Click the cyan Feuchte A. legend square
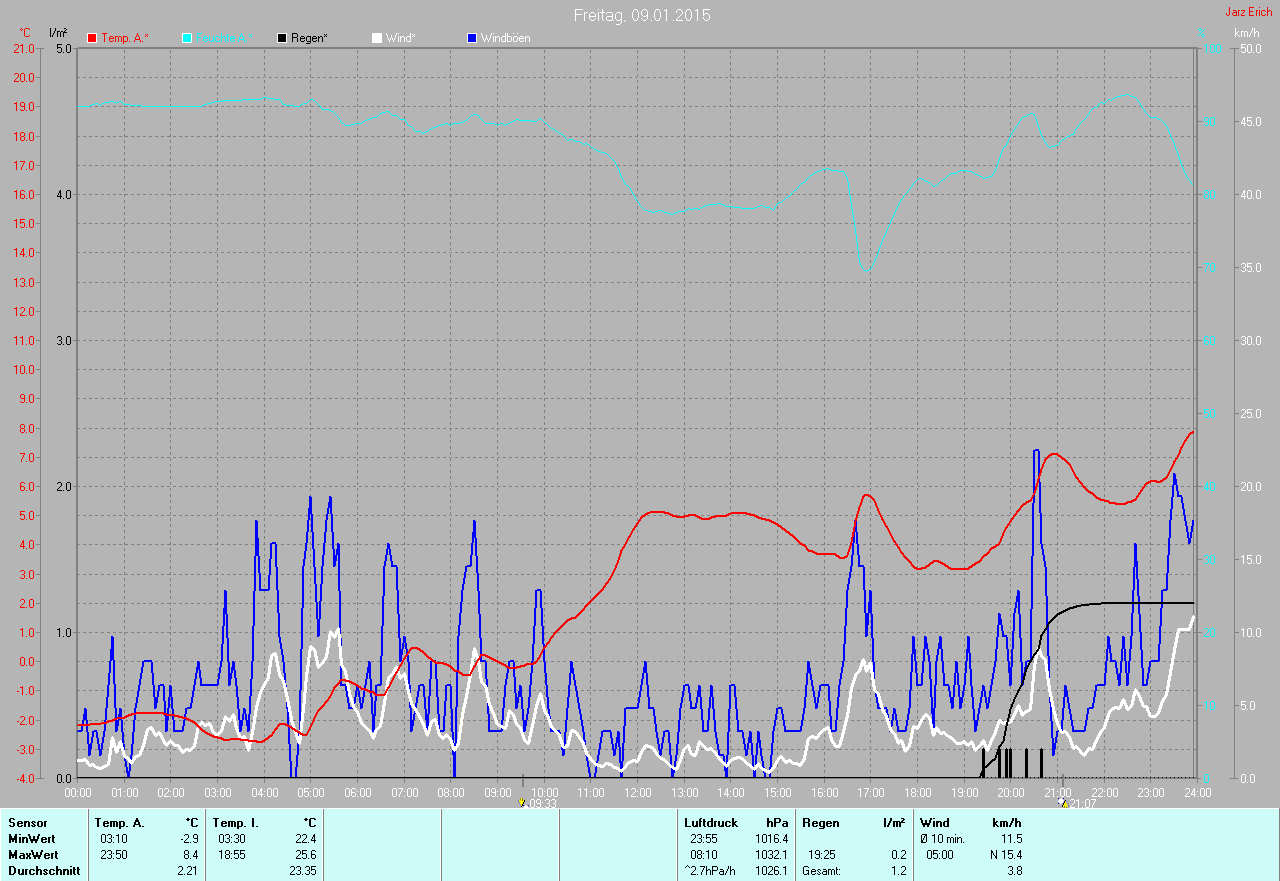Screen dimensions: 1280x881 tap(187, 38)
